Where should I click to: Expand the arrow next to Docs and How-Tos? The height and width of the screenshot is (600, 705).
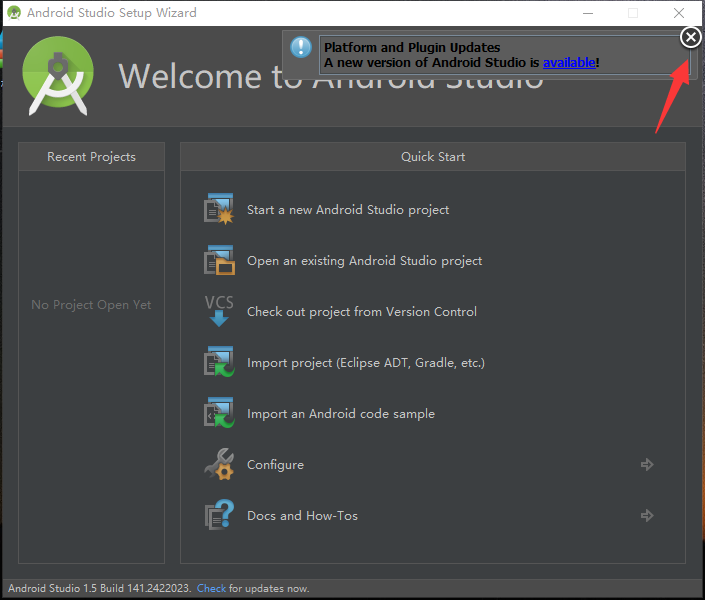click(x=647, y=515)
